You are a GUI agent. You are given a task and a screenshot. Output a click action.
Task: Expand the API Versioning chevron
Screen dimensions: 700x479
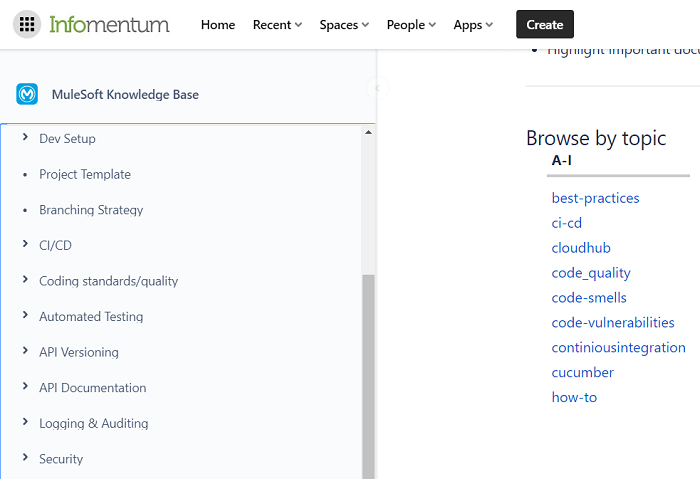25,350
